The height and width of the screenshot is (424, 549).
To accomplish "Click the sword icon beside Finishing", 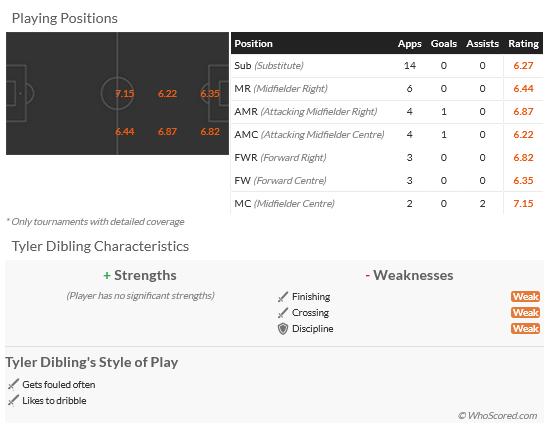I will coord(283,297).
